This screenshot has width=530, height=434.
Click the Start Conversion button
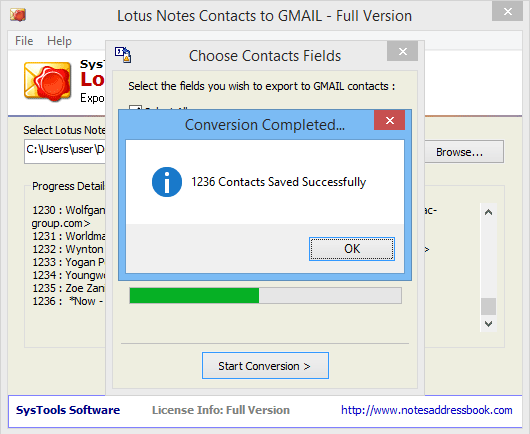tap(265, 366)
